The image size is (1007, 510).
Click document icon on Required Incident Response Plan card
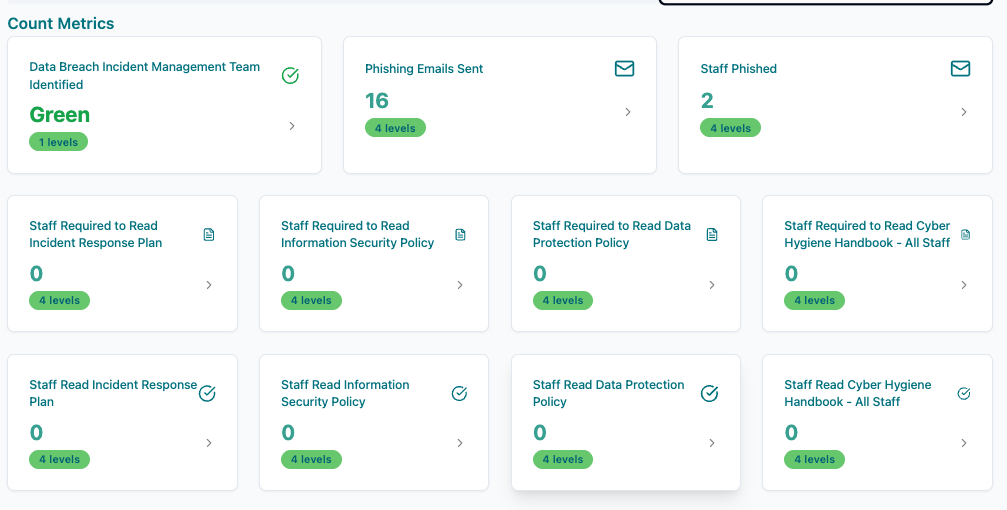tap(209, 235)
